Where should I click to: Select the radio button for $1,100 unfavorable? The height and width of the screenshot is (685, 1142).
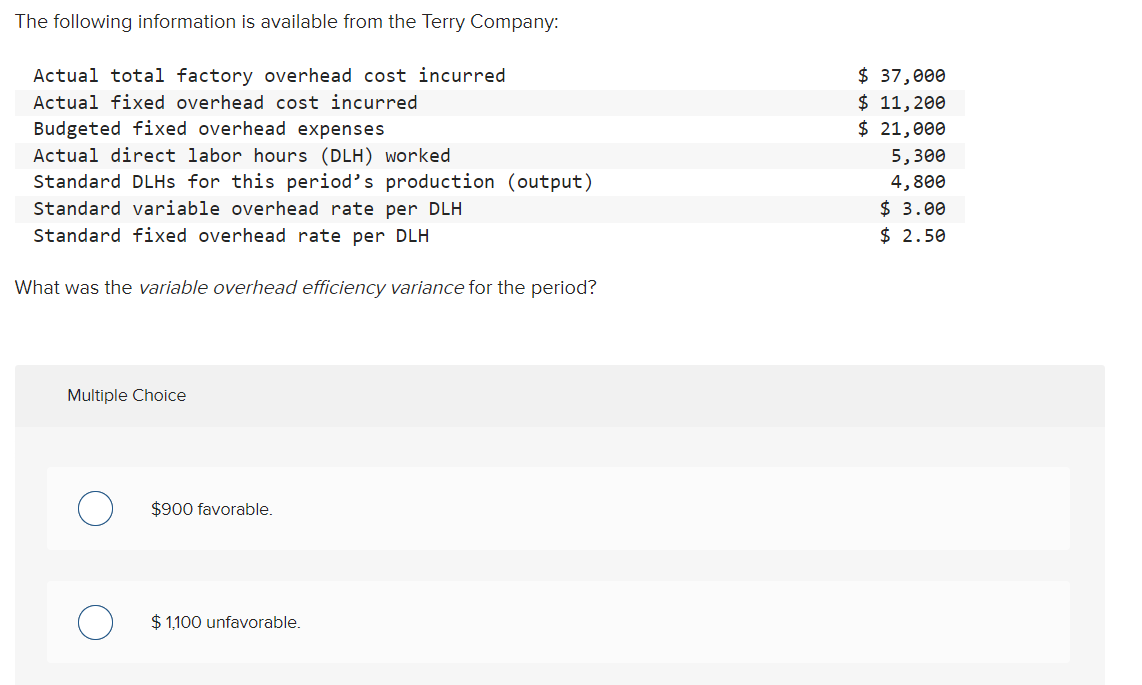[x=95, y=622]
